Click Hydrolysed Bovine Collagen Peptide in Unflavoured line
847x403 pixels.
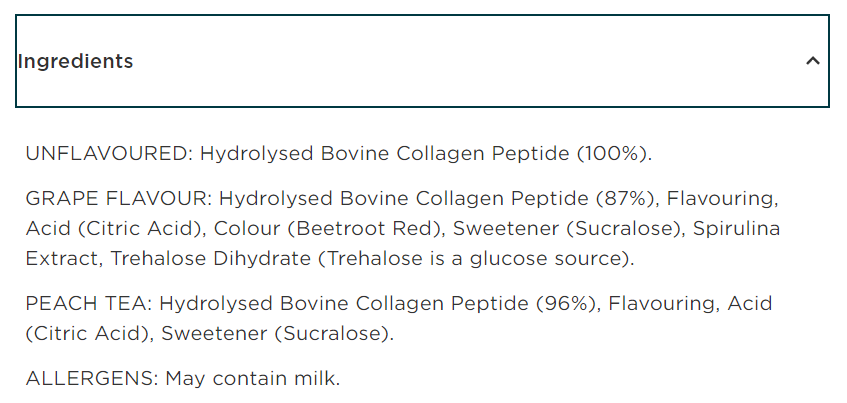[384, 154]
